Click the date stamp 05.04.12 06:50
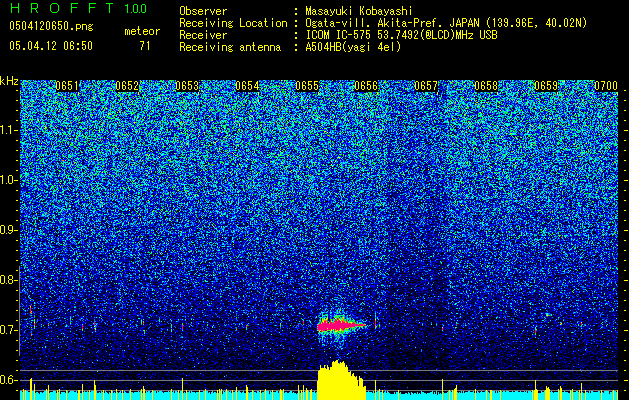 (51, 46)
